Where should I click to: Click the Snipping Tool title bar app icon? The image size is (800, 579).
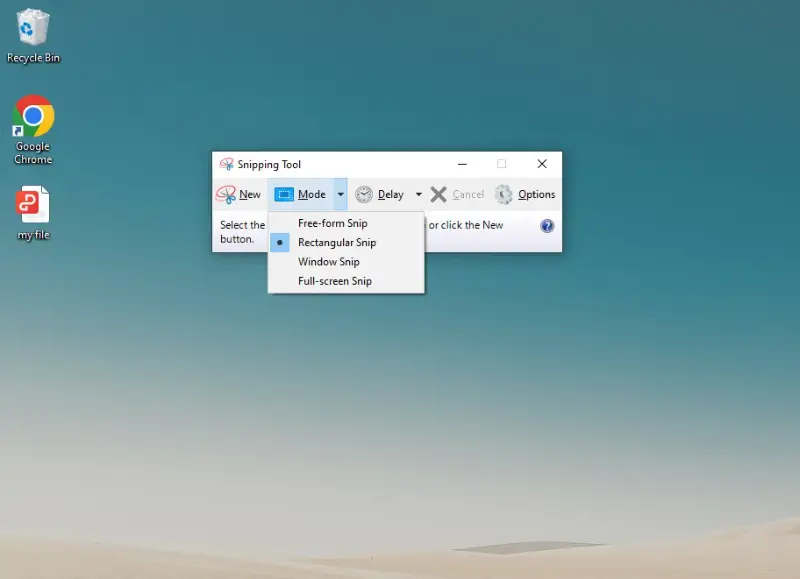(227, 165)
